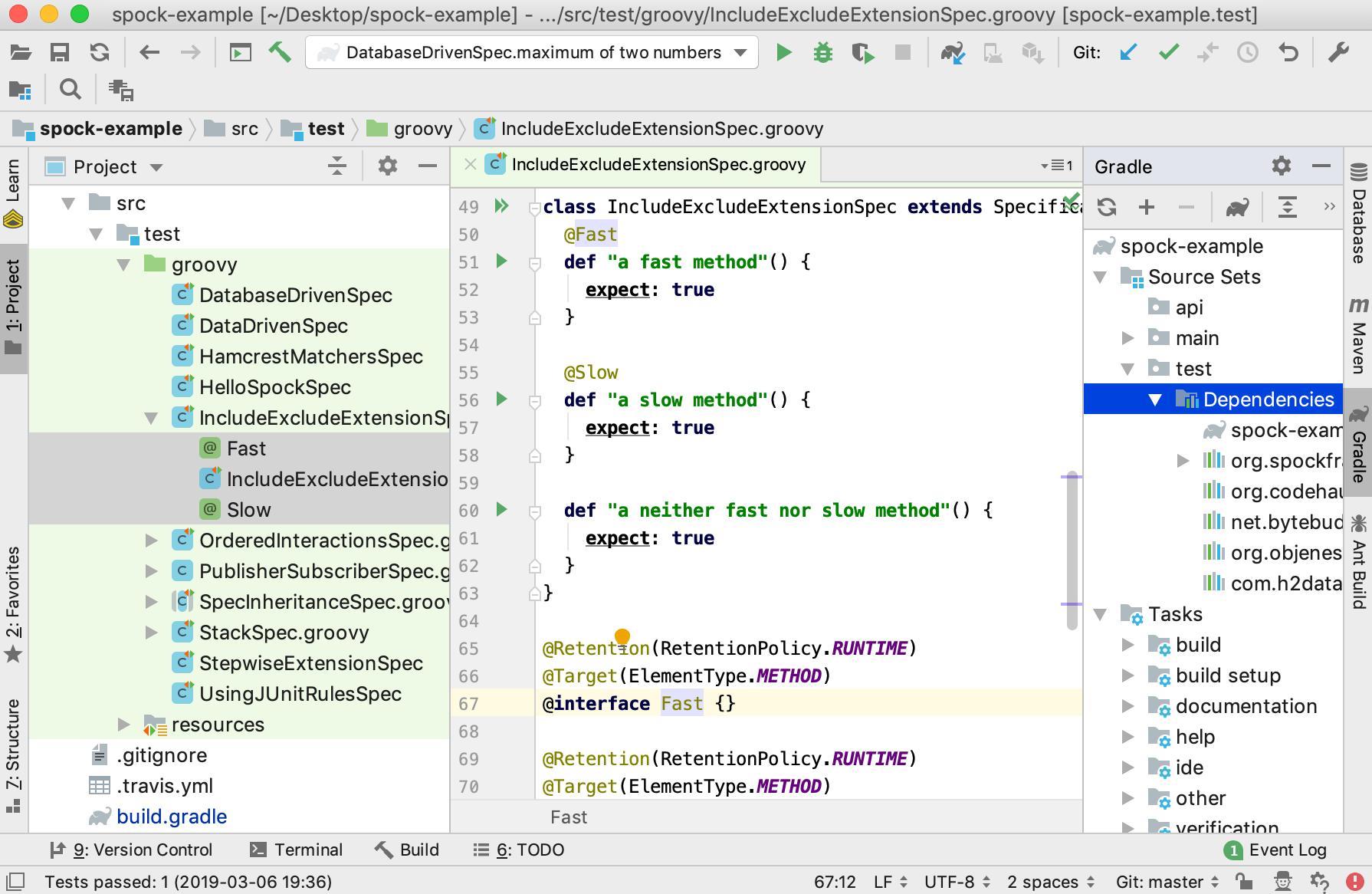Screen dimensions: 1372x894
Task: Run tests with the Coverage icon
Action: click(x=862, y=52)
